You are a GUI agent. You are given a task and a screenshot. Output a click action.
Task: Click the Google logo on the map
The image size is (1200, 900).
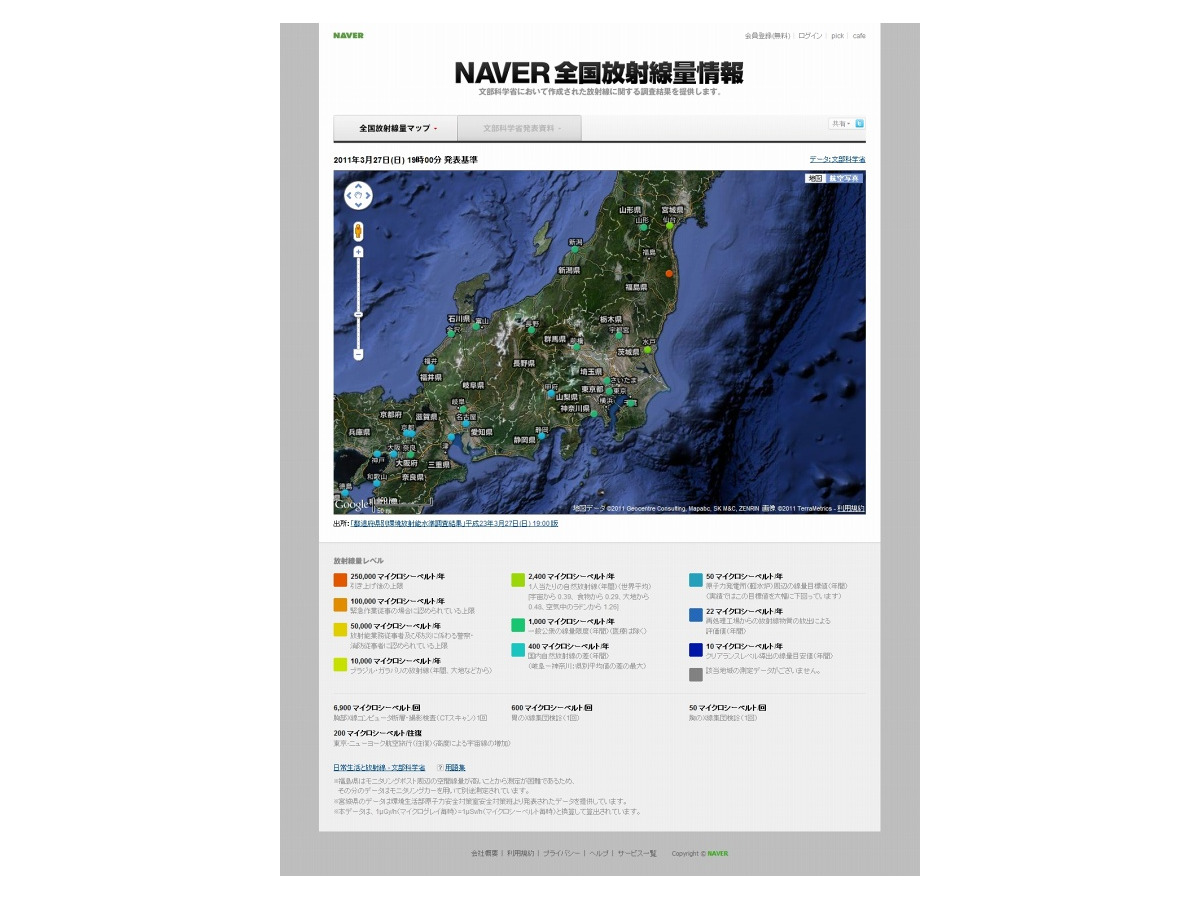click(x=352, y=504)
